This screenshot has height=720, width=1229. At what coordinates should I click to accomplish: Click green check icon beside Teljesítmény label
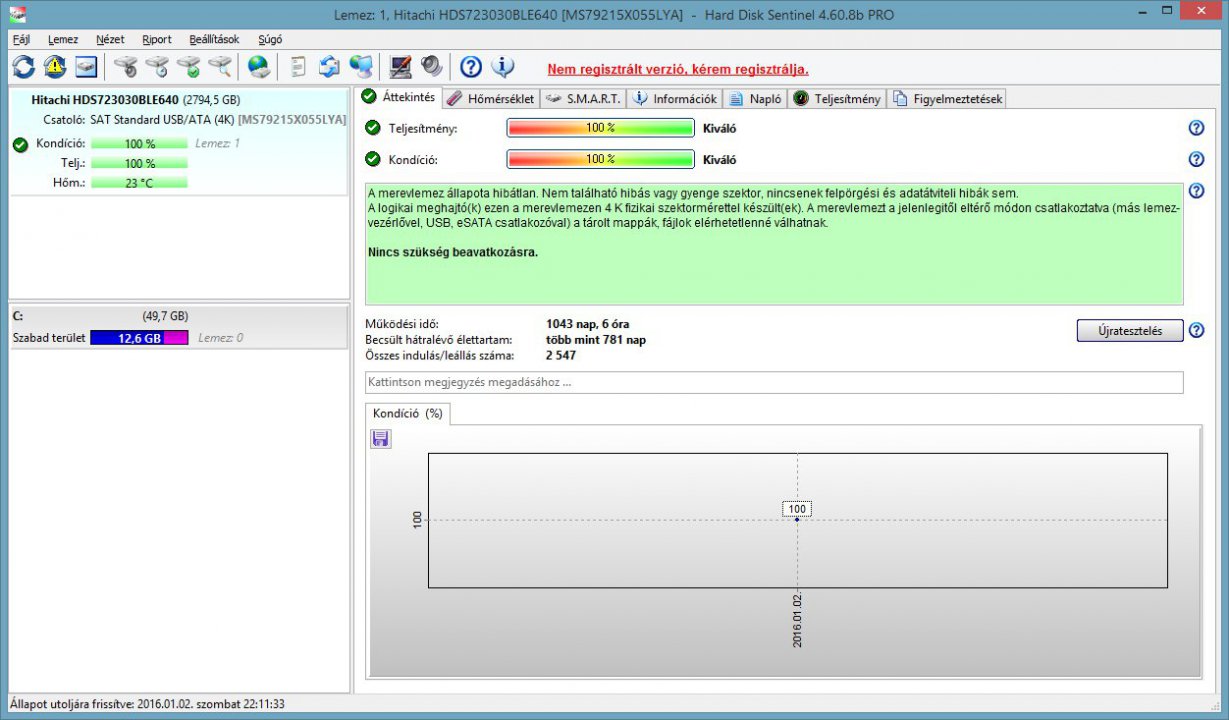pyautogui.click(x=373, y=128)
